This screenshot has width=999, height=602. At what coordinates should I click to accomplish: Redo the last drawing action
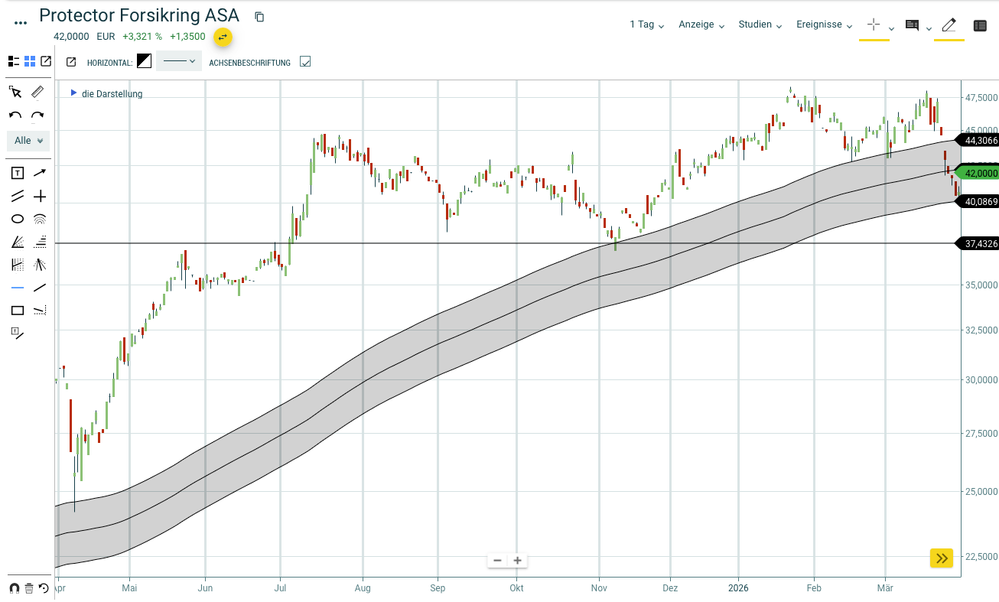click(x=38, y=116)
